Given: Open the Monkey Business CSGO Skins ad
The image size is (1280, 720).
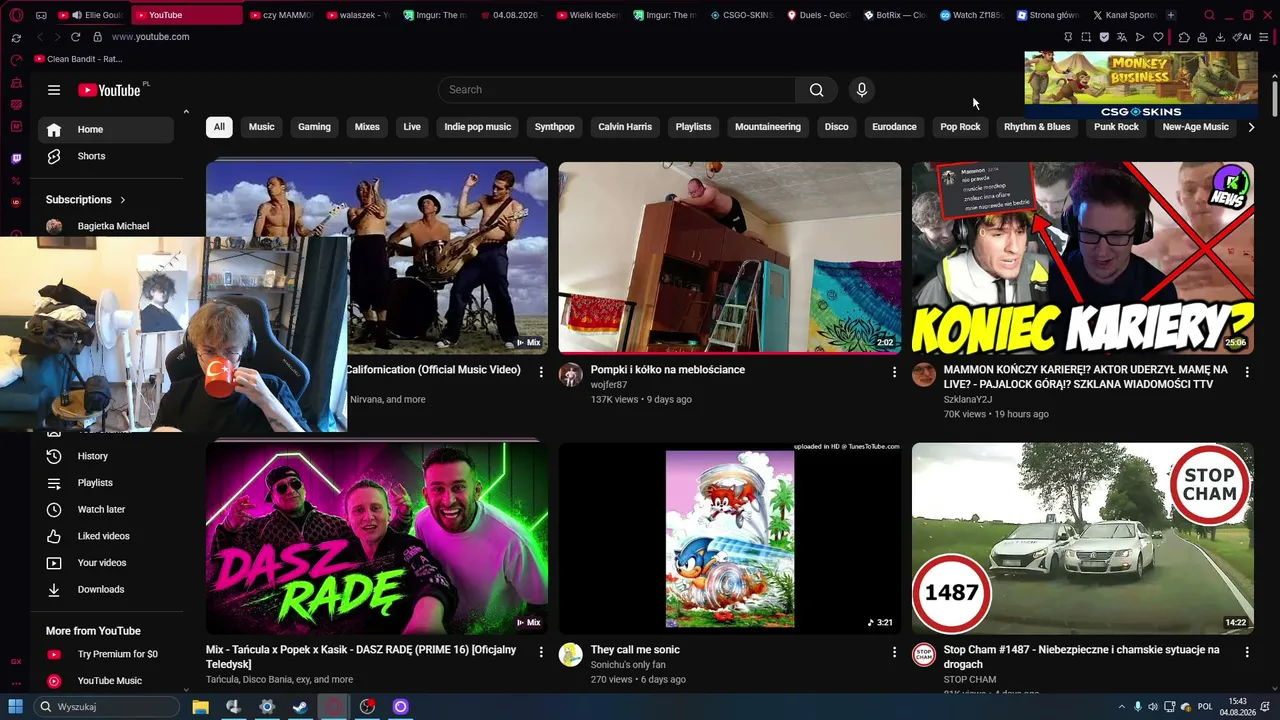Looking at the screenshot, I should click(x=1141, y=85).
